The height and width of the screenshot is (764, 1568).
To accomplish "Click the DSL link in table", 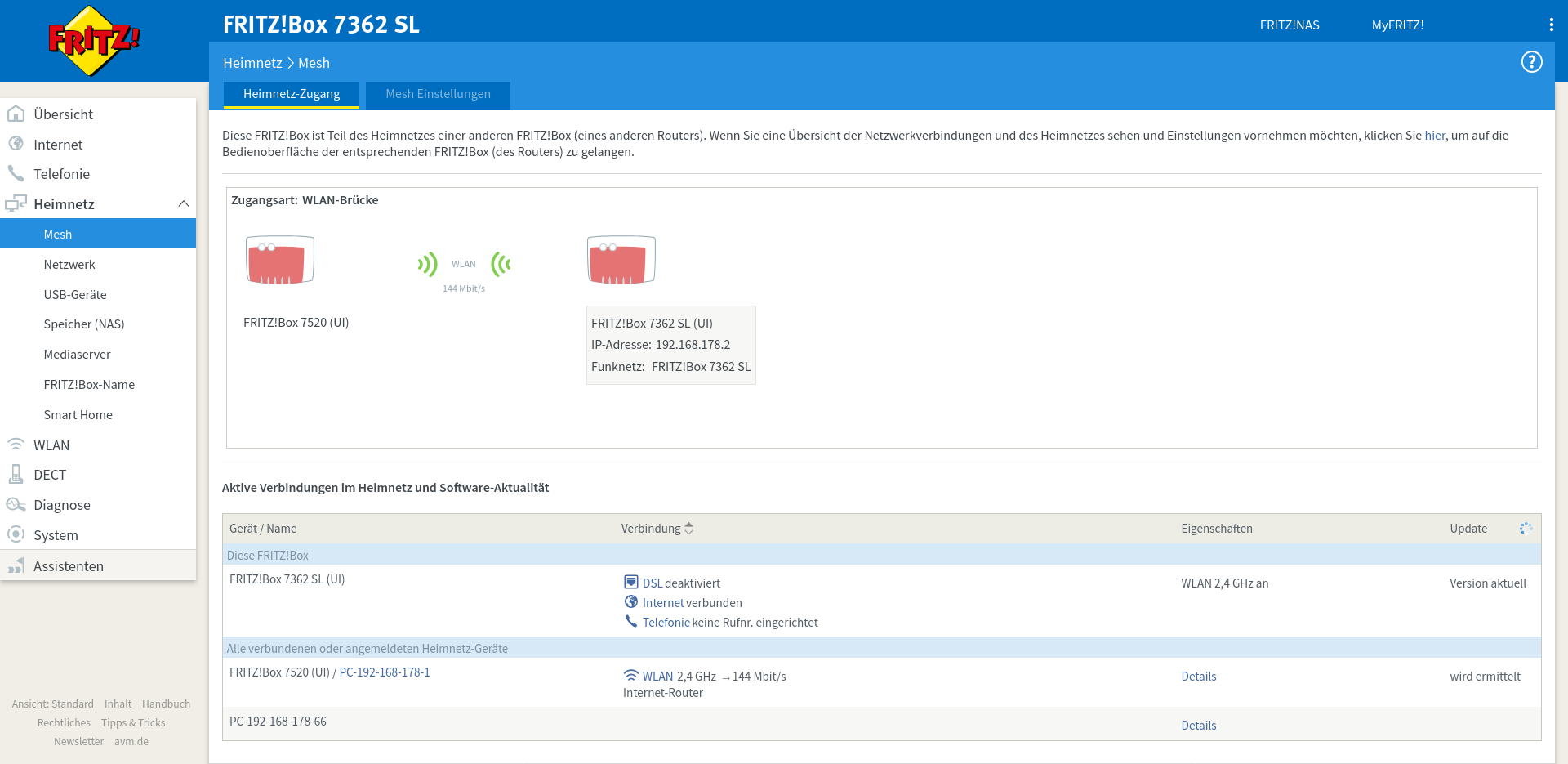I will 653,583.
